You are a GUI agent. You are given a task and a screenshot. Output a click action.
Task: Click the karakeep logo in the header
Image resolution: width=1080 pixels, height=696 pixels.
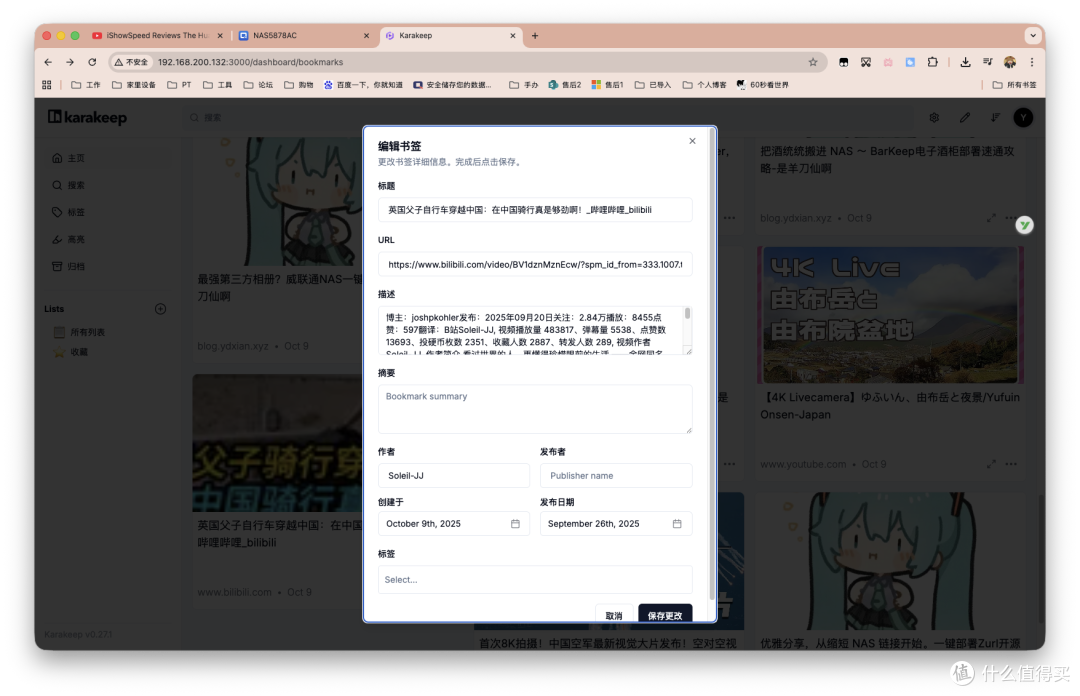click(x=87, y=117)
